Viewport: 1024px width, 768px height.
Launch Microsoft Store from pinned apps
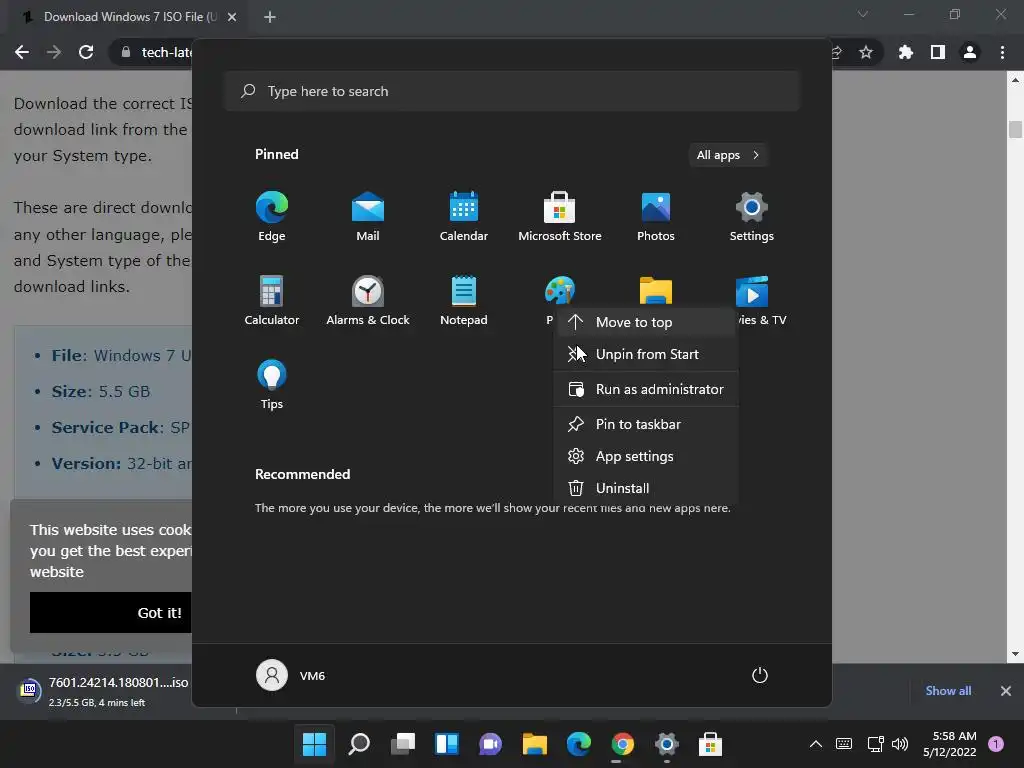(x=560, y=217)
